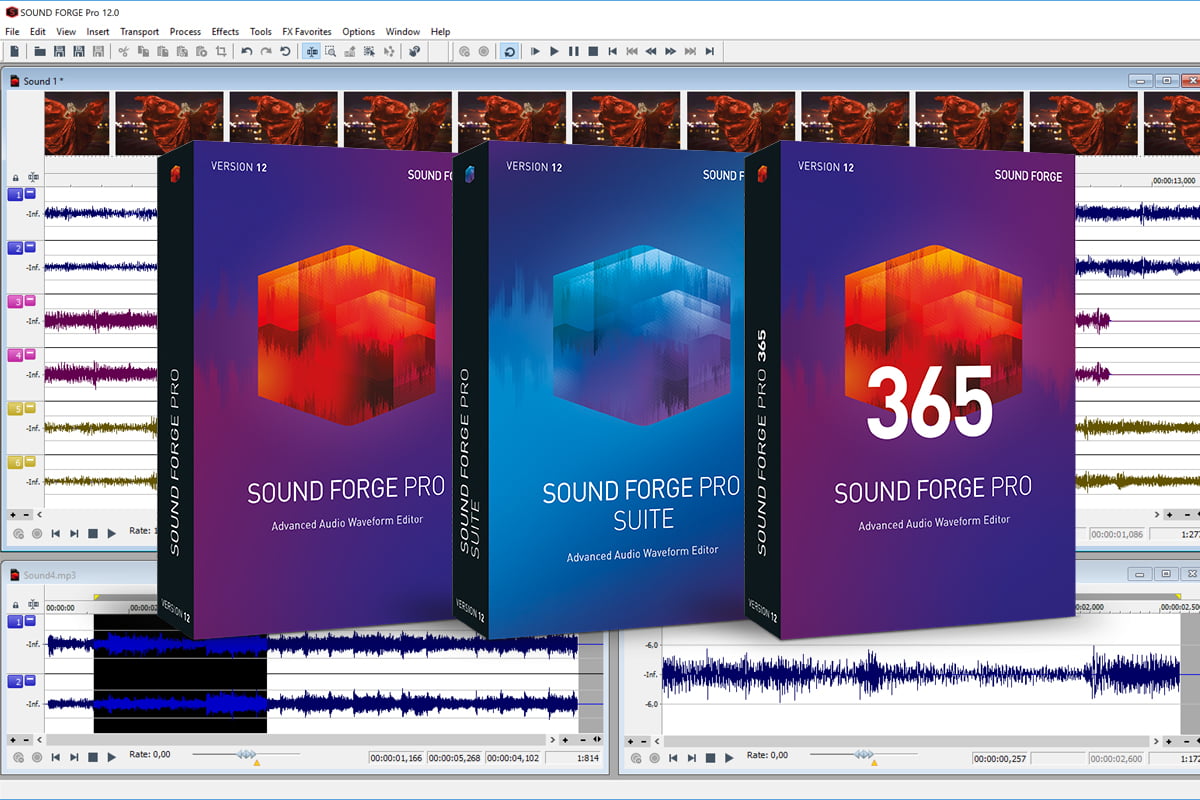
Task: Open the Process menu
Action: 185,32
